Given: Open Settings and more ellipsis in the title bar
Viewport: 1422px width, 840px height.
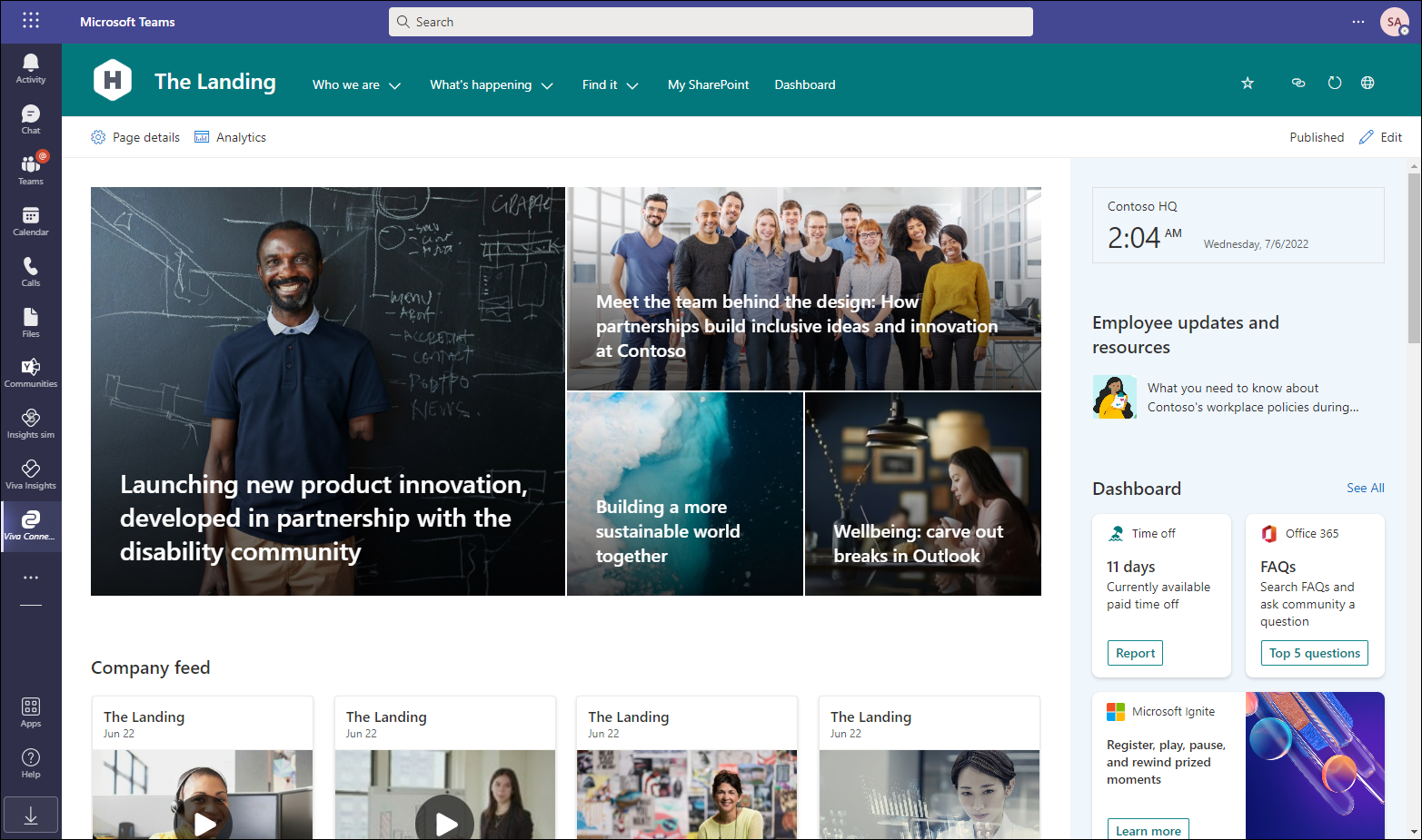Looking at the screenshot, I should tap(1358, 22).
